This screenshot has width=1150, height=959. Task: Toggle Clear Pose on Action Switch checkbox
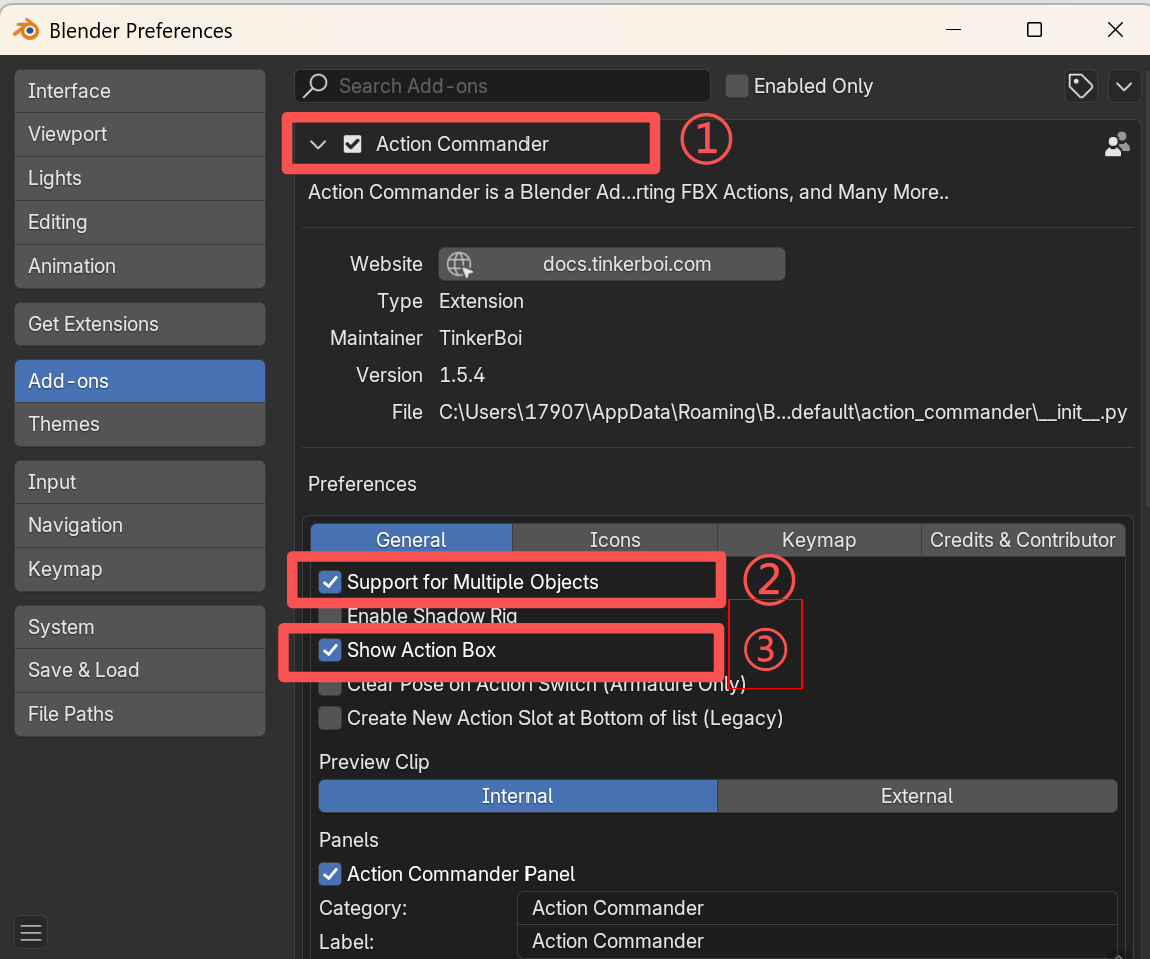tap(330, 687)
